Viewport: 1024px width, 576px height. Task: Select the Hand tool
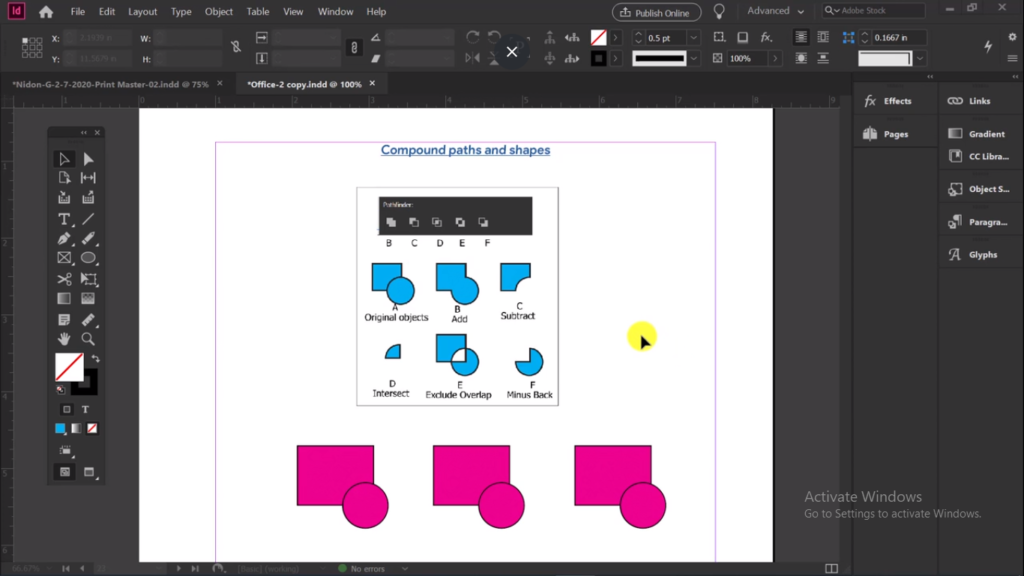64,339
